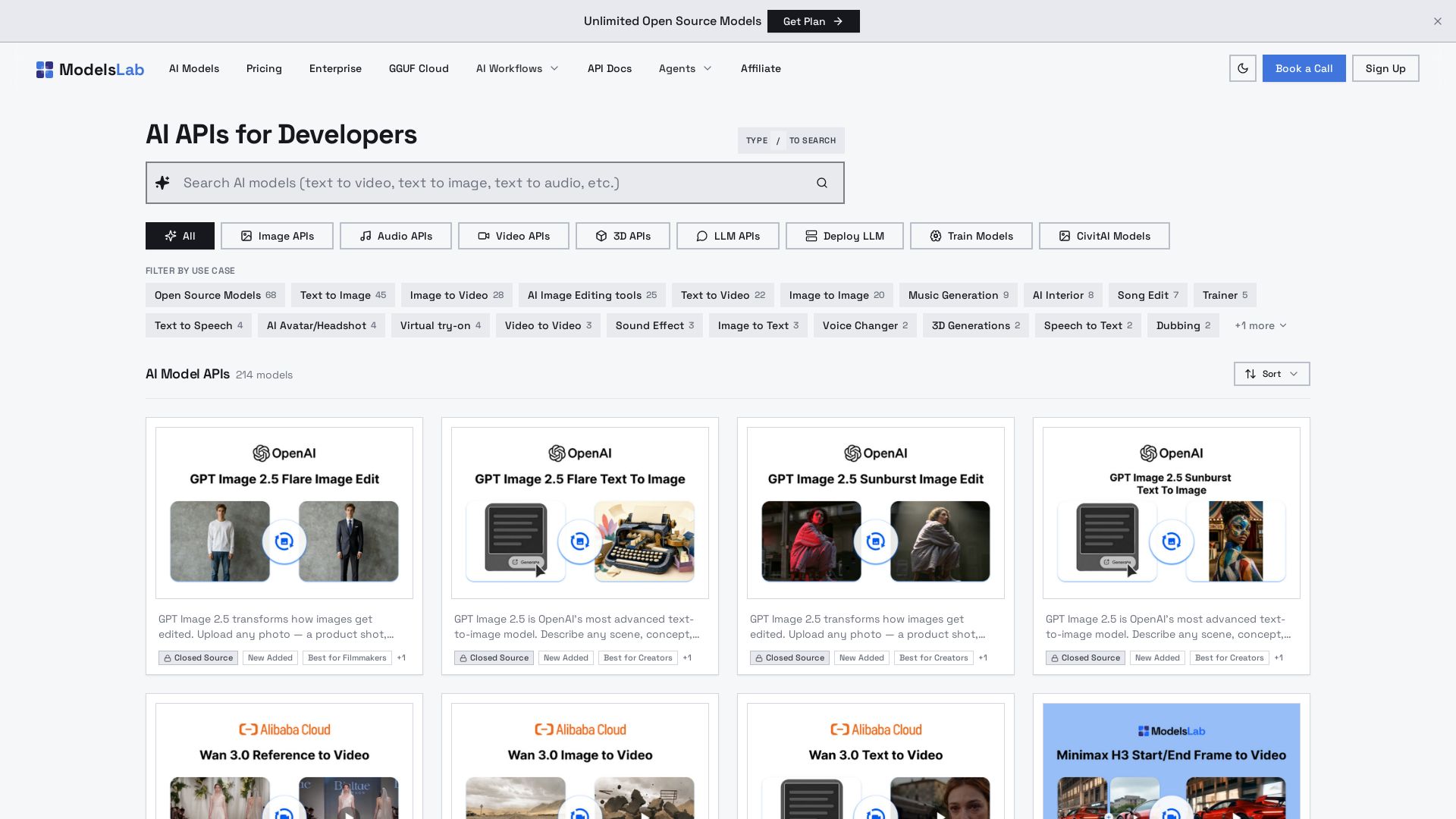
Task: Click the chat bubble icon on LLM APIs
Action: [702, 236]
